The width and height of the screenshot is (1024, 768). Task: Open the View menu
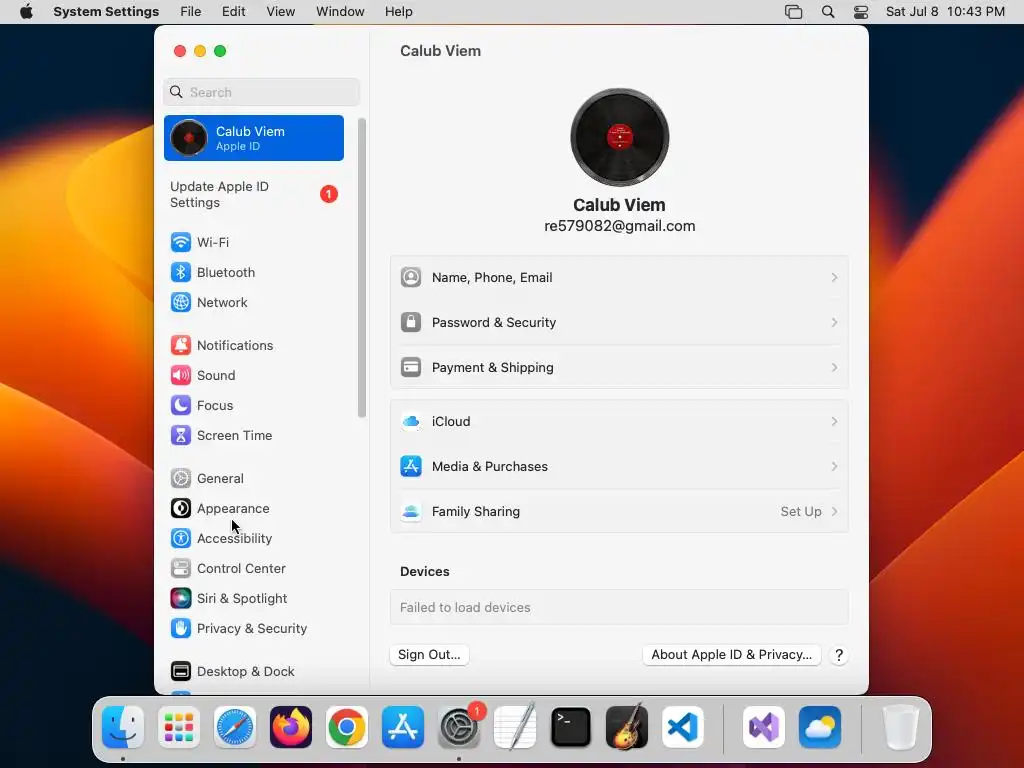coord(280,12)
